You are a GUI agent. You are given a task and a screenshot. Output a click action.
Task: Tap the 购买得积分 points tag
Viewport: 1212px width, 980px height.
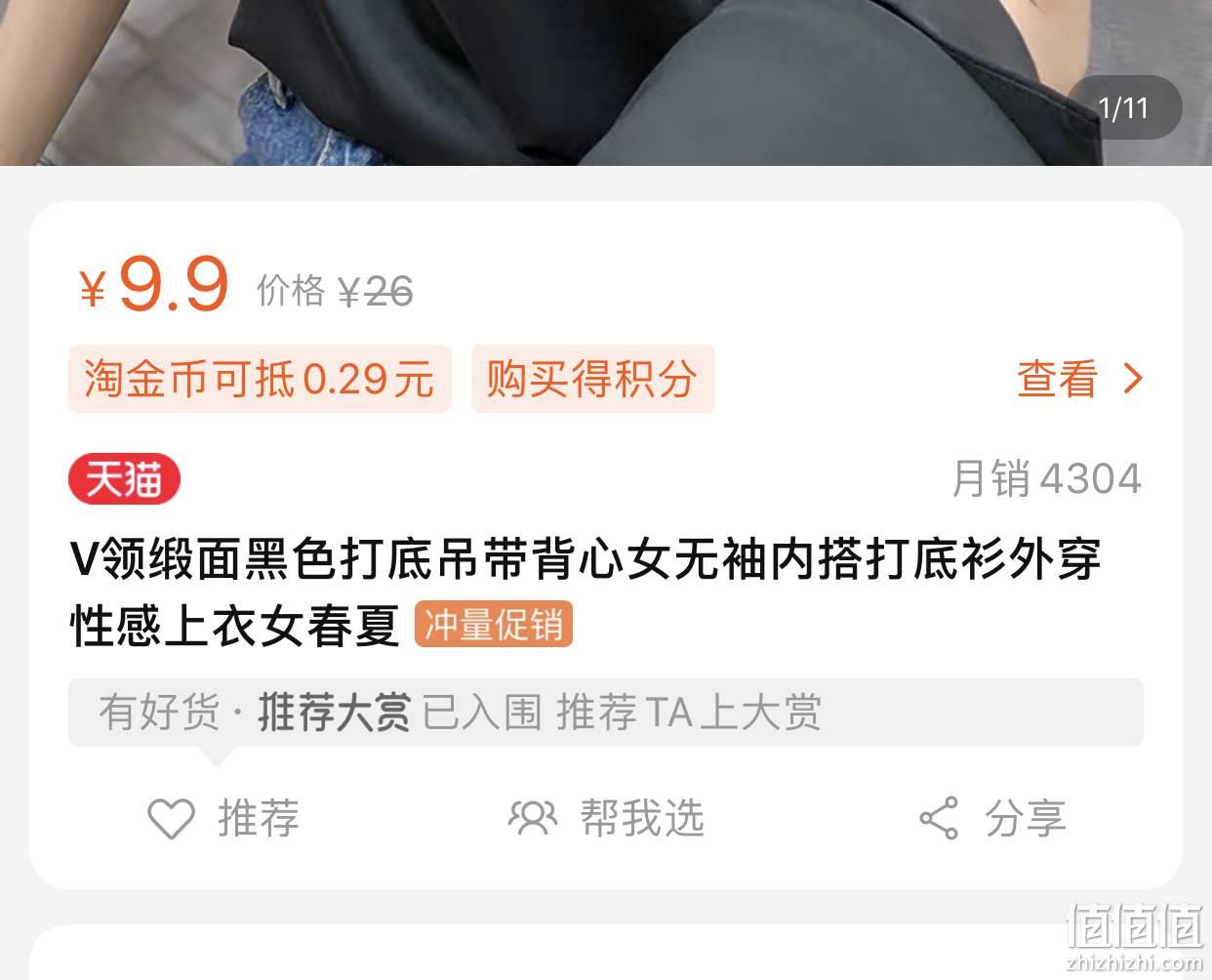pyautogui.click(x=593, y=378)
